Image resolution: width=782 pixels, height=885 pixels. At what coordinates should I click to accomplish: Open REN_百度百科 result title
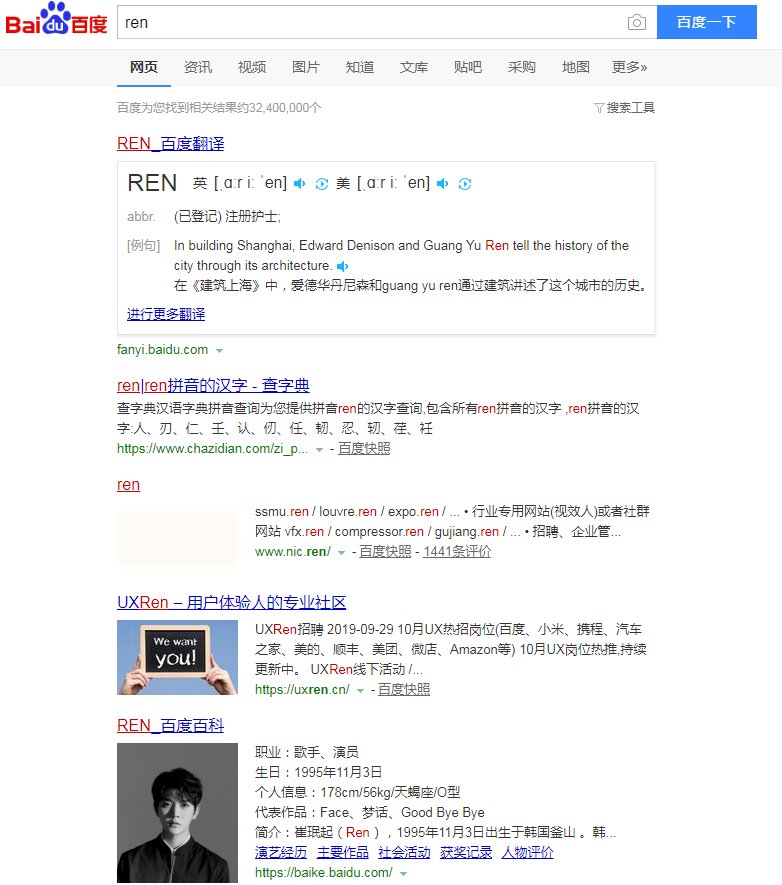click(170, 725)
